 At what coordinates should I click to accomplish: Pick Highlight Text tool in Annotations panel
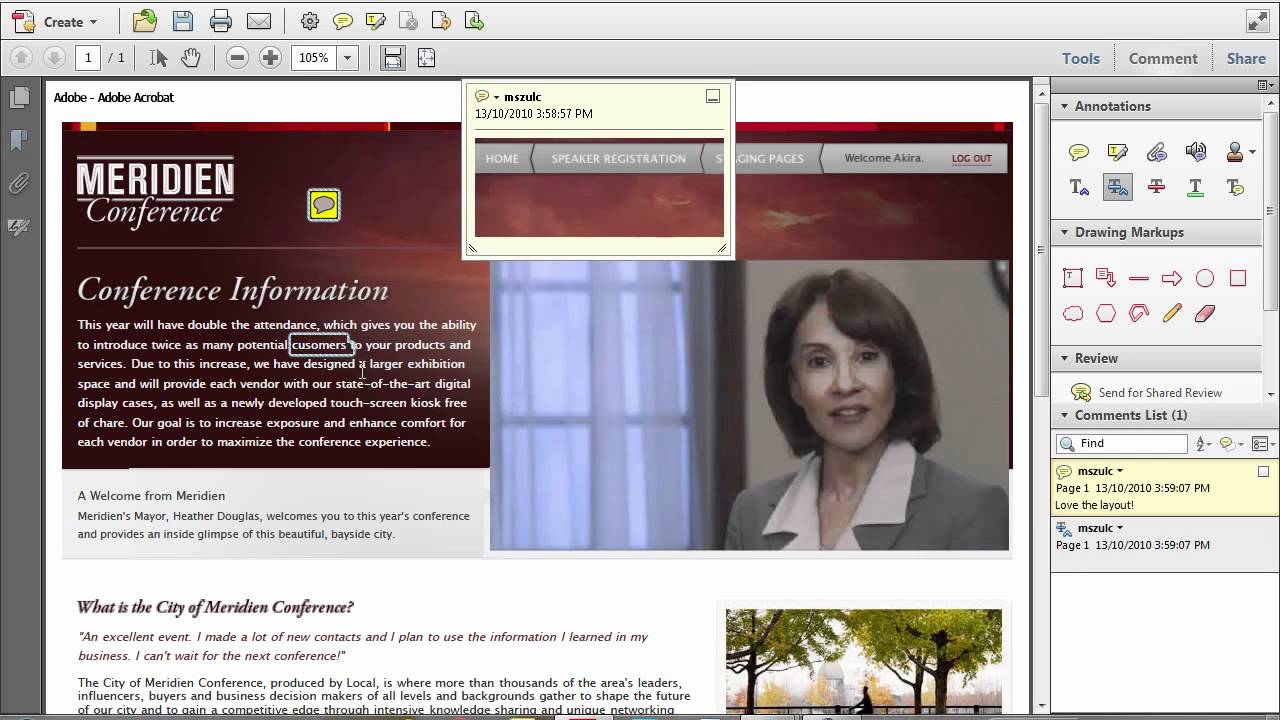1117,152
